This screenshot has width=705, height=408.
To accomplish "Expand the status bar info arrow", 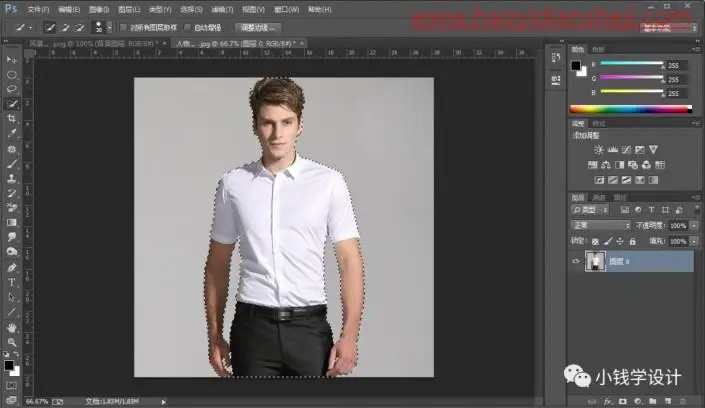I will click(x=164, y=402).
